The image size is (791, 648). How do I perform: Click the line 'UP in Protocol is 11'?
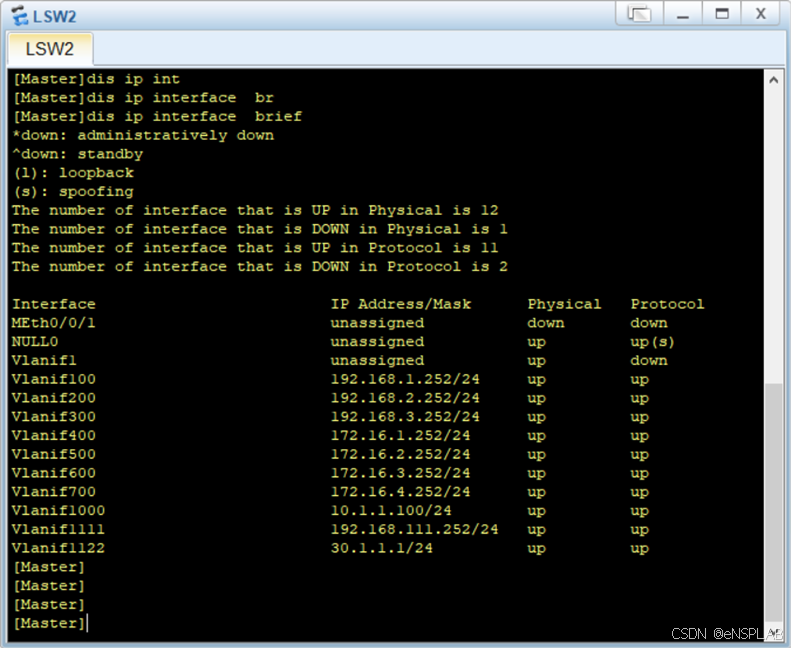coord(255,248)
